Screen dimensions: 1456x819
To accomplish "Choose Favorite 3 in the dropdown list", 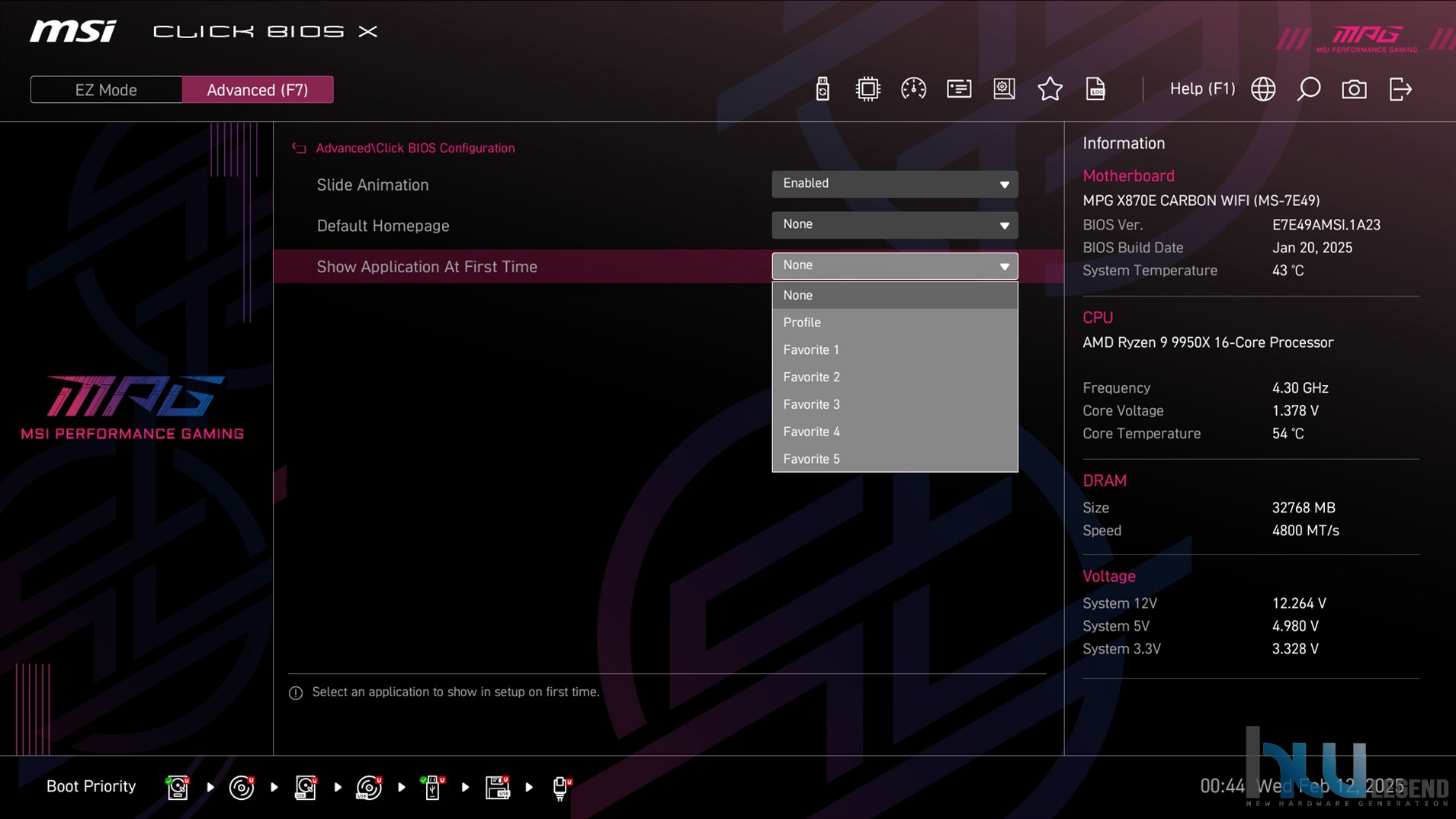I will tap(894, 405).
